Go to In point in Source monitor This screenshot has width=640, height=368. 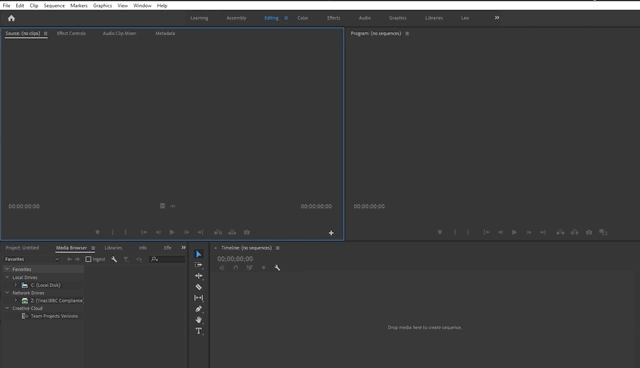tap(144, 232)
